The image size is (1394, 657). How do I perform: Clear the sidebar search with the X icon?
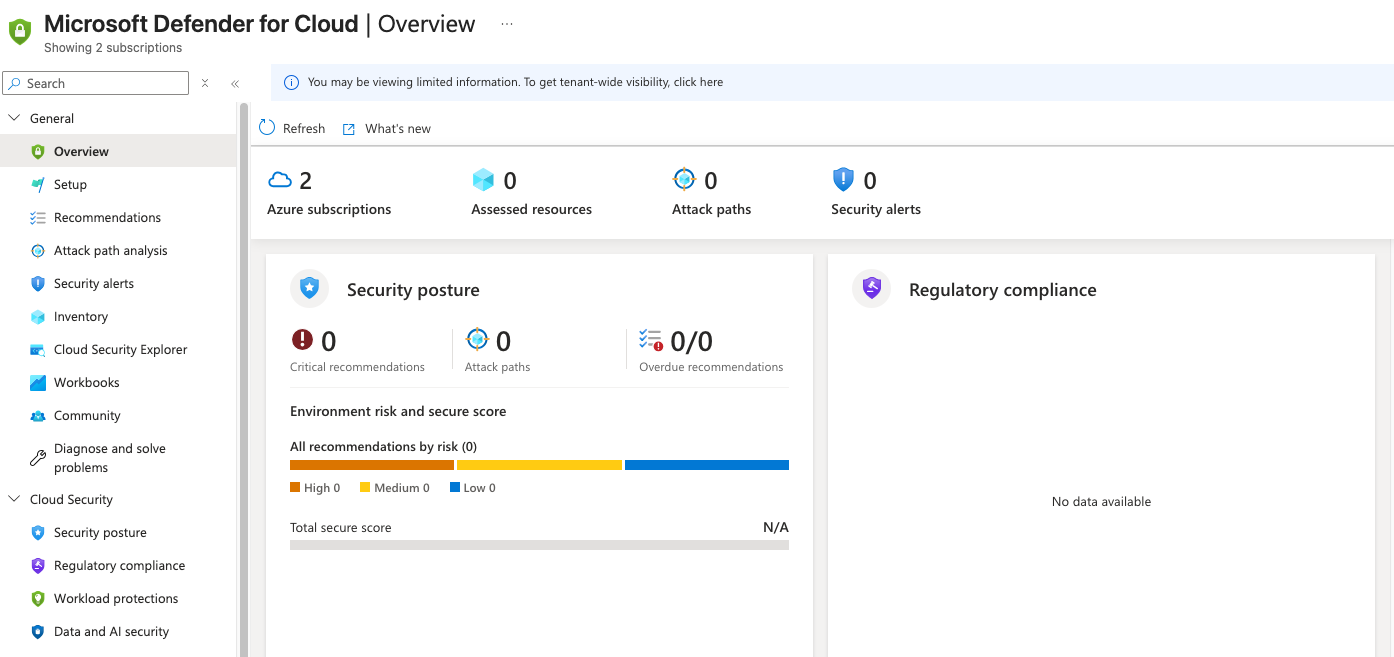click(205, 83)
